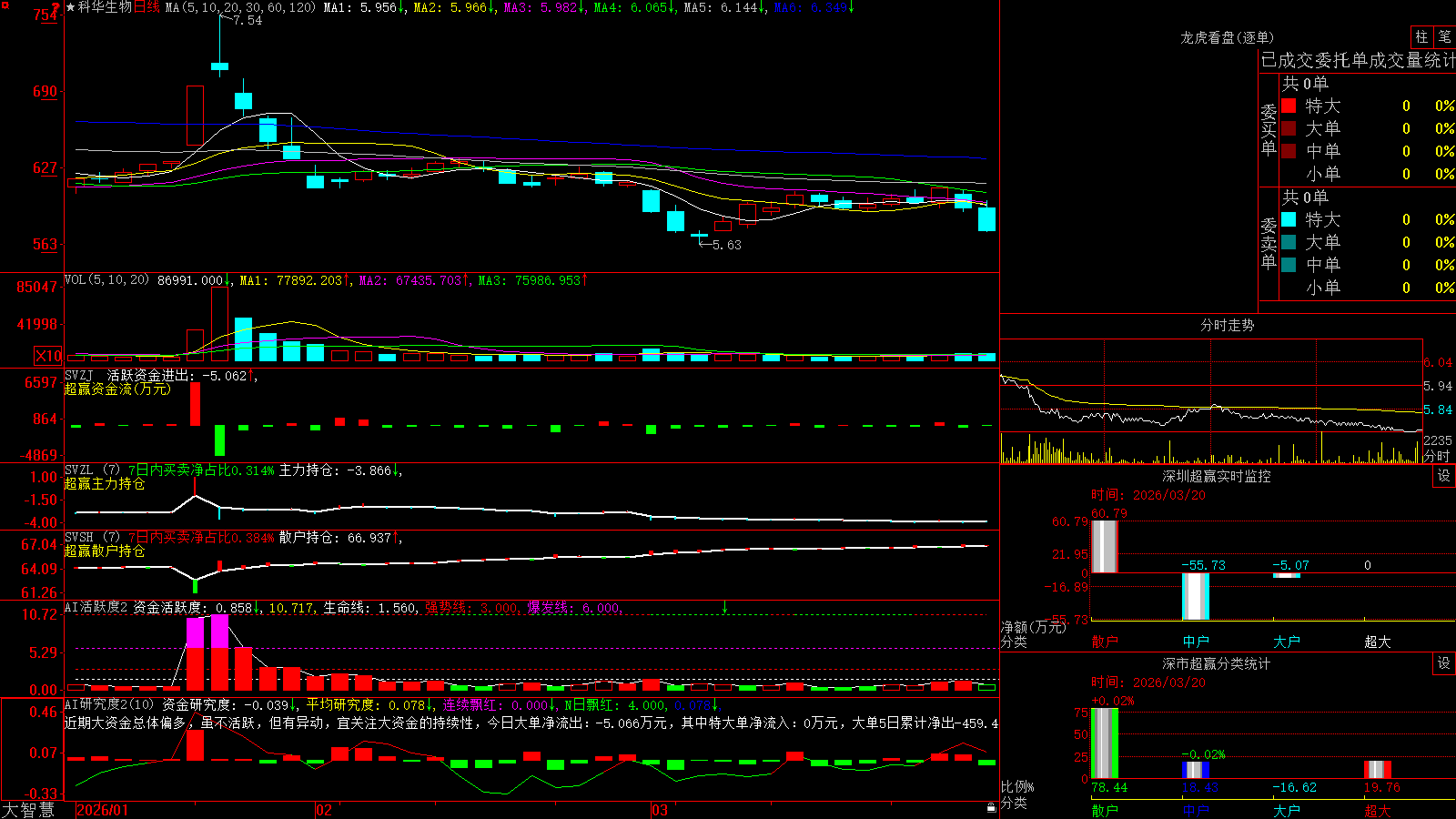
Task: Click 超大 label in 深市超赢分类统计 chart
Action: tap(1378, 811)
